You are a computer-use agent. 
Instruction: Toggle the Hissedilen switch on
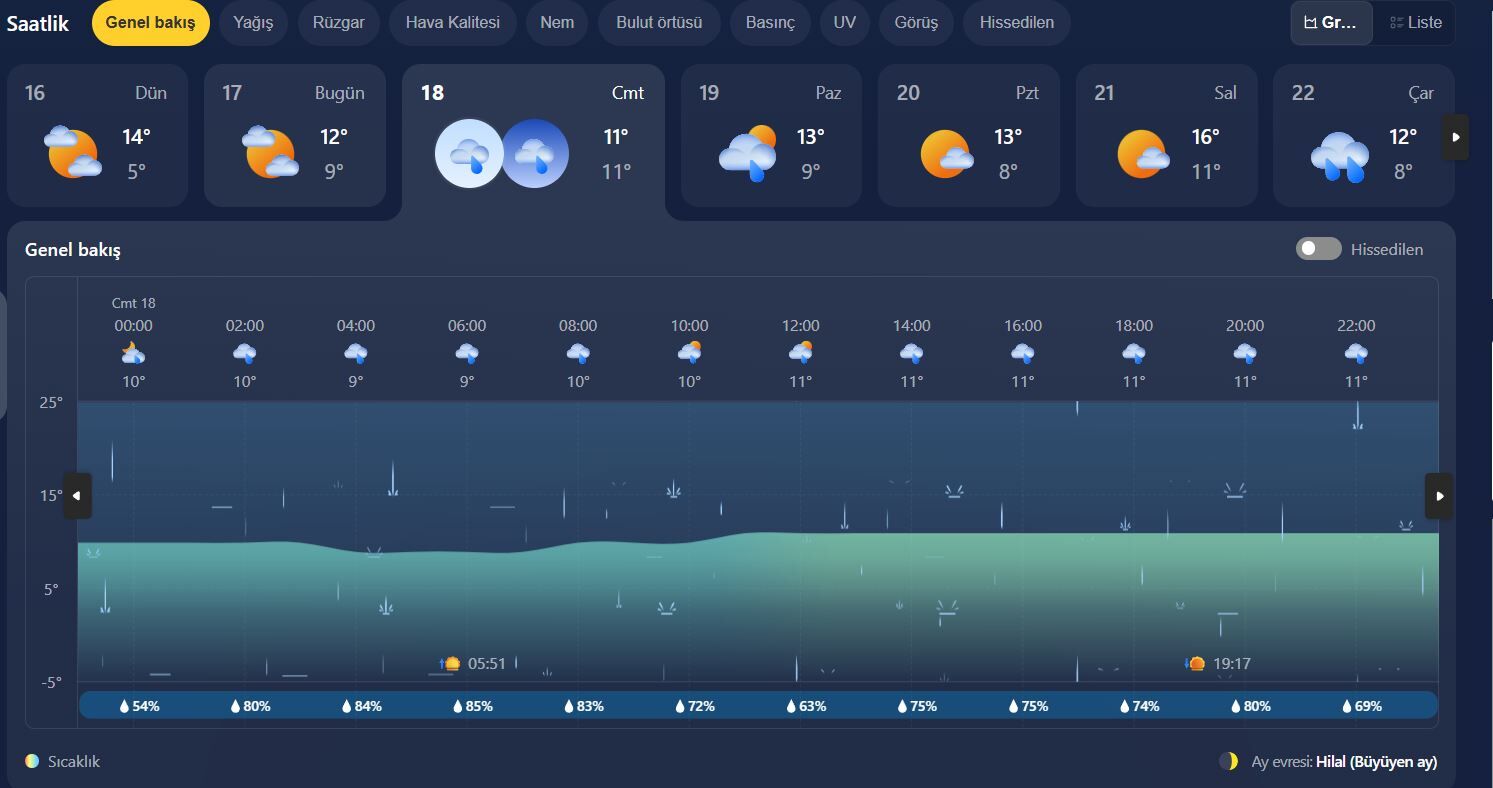[1318, 249]
